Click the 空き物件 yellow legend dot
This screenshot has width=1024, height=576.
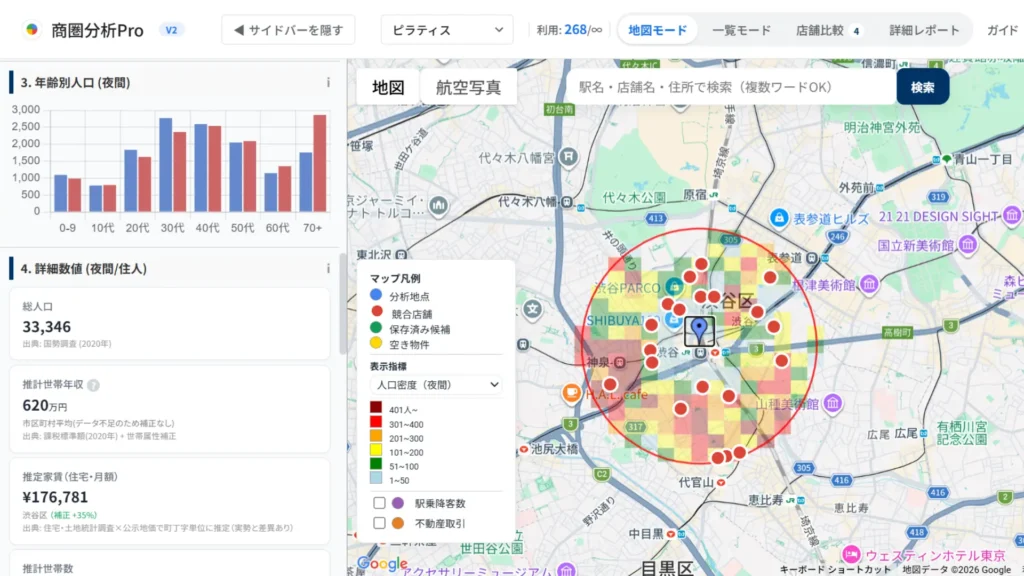tap(376, 343)
